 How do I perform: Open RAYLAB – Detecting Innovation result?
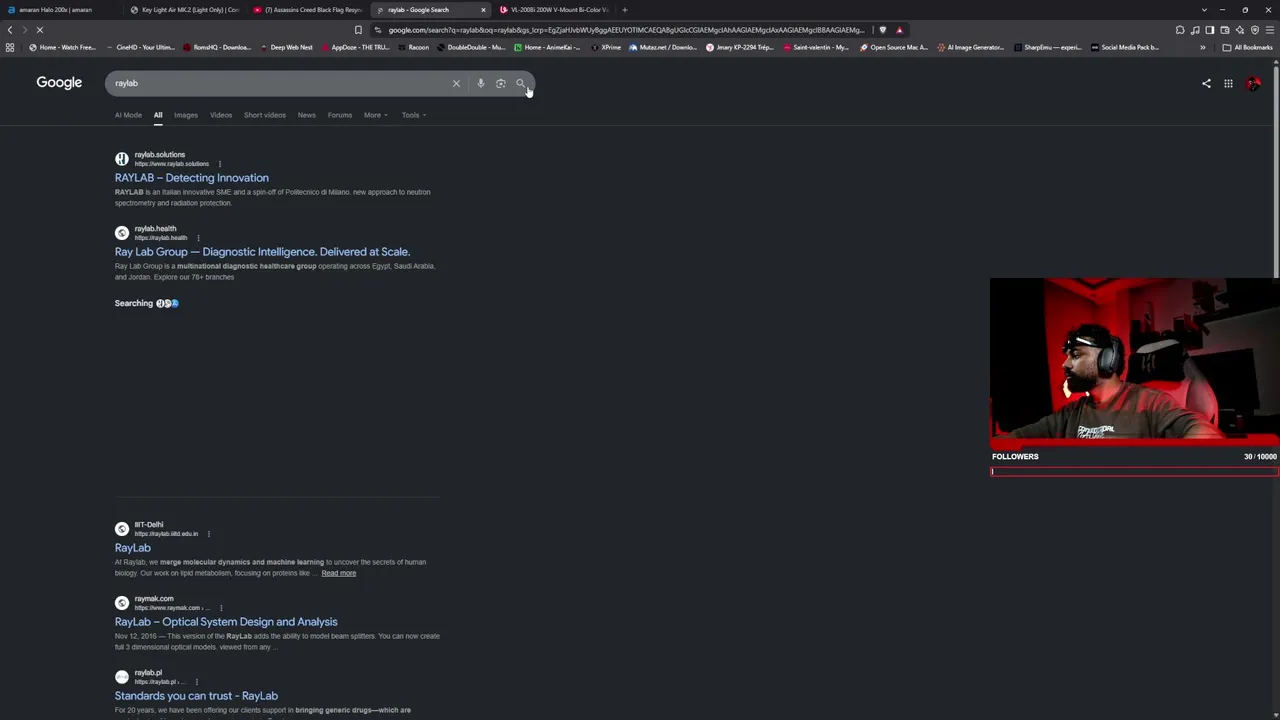pos(192,178)
